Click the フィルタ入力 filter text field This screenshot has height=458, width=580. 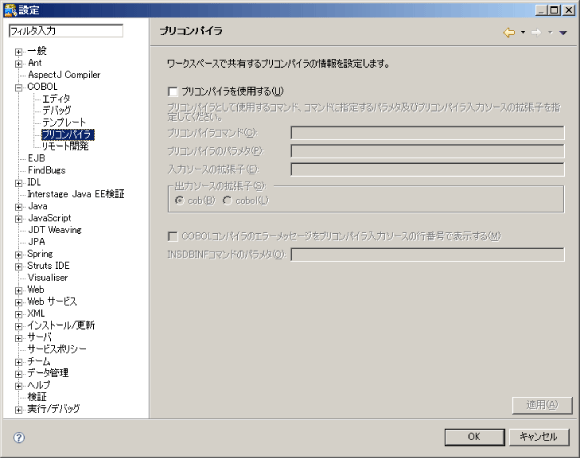pyautogui.click(x=66, y=31)
